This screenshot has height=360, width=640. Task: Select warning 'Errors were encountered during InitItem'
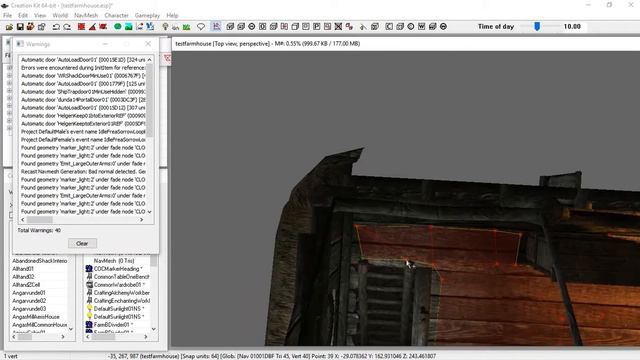(83, 68)
